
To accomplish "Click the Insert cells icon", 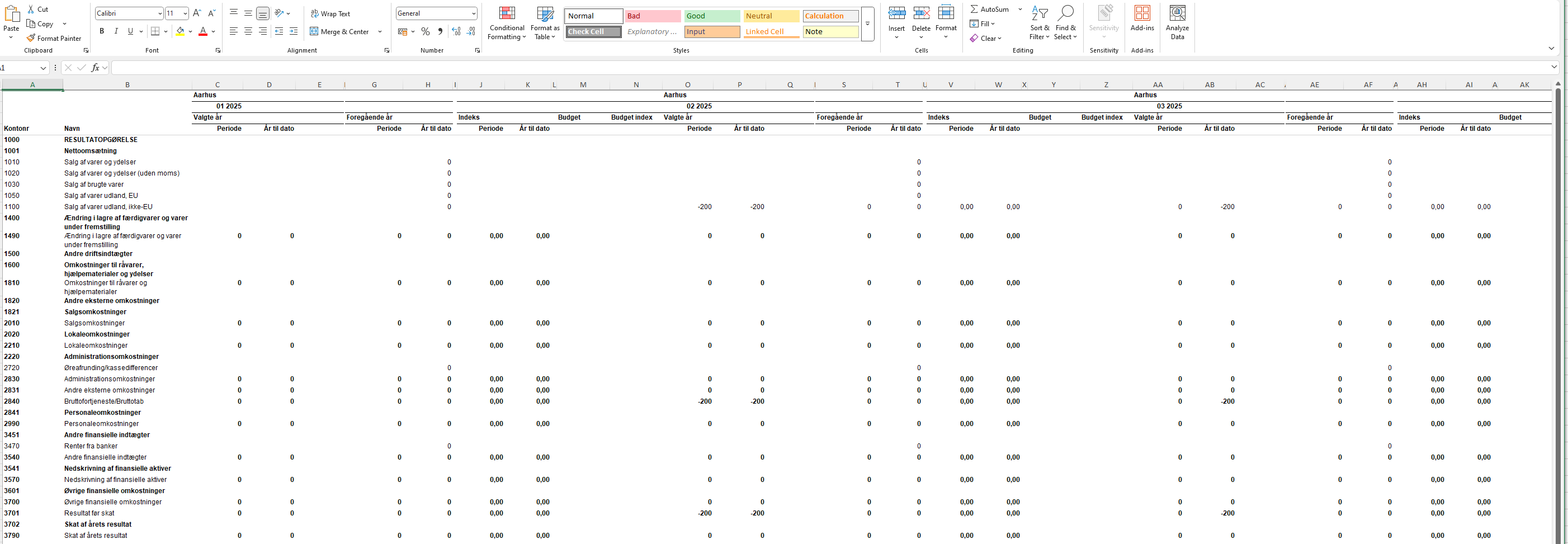I will tap(896, 13).
